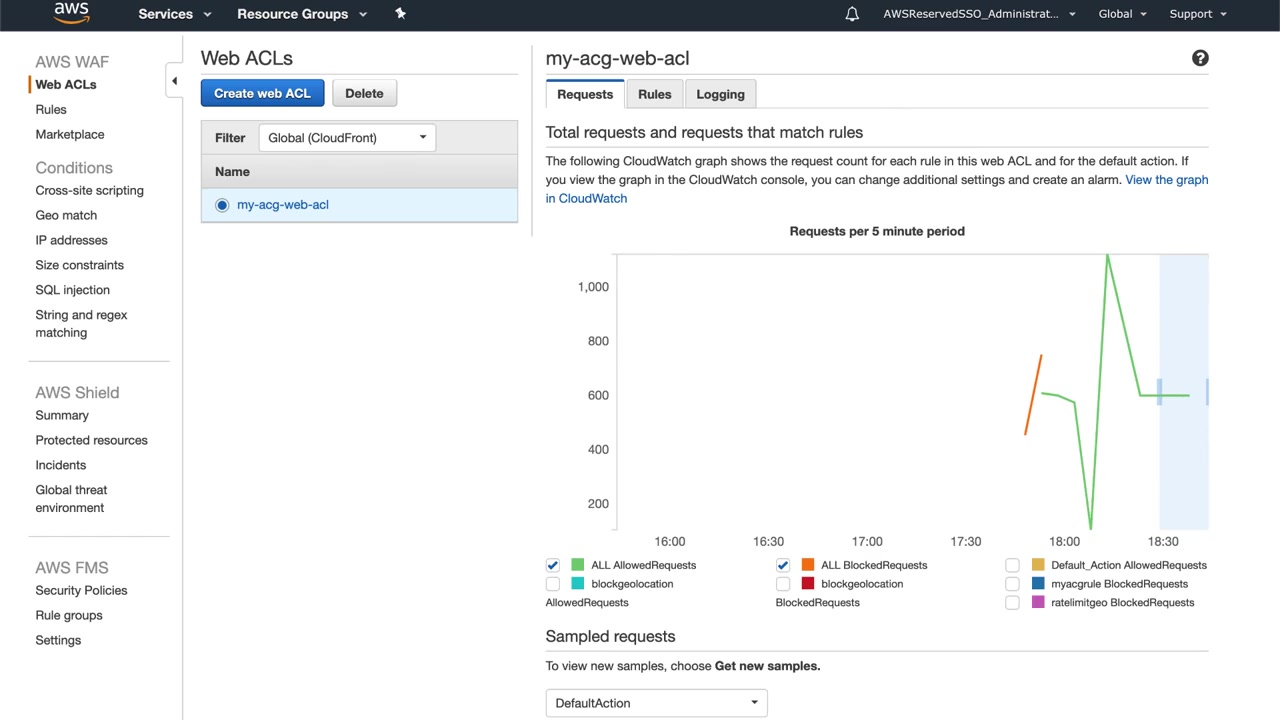Open the DefaultAction sampled requests dropdown
The image size is (1280, 720).
click(x=656, y=703)
